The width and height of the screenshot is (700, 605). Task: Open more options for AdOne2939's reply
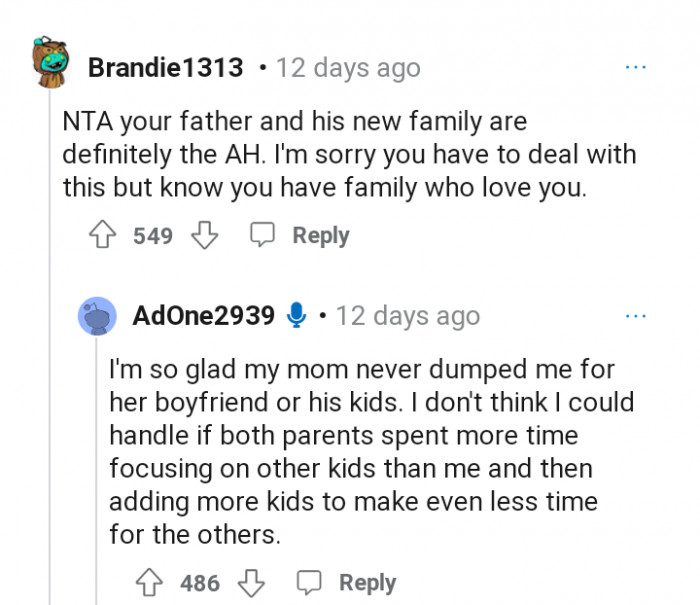[635, 316]
